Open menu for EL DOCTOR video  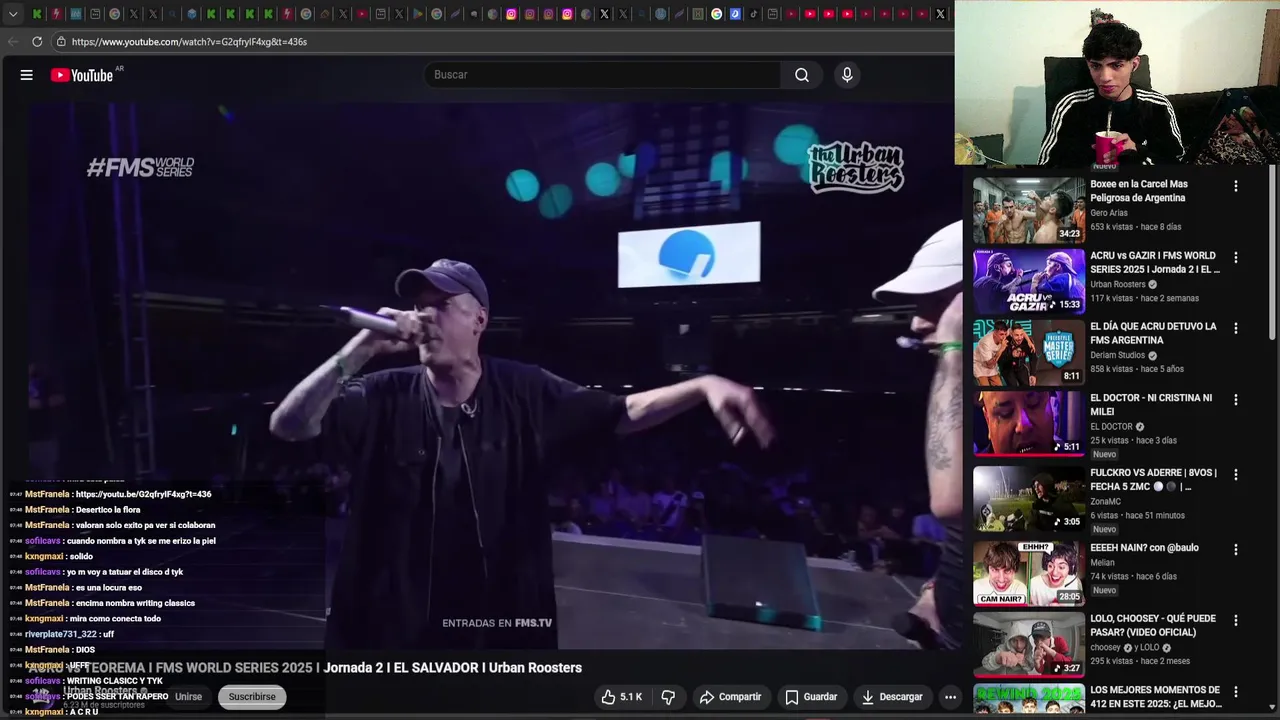(1235, 400)
